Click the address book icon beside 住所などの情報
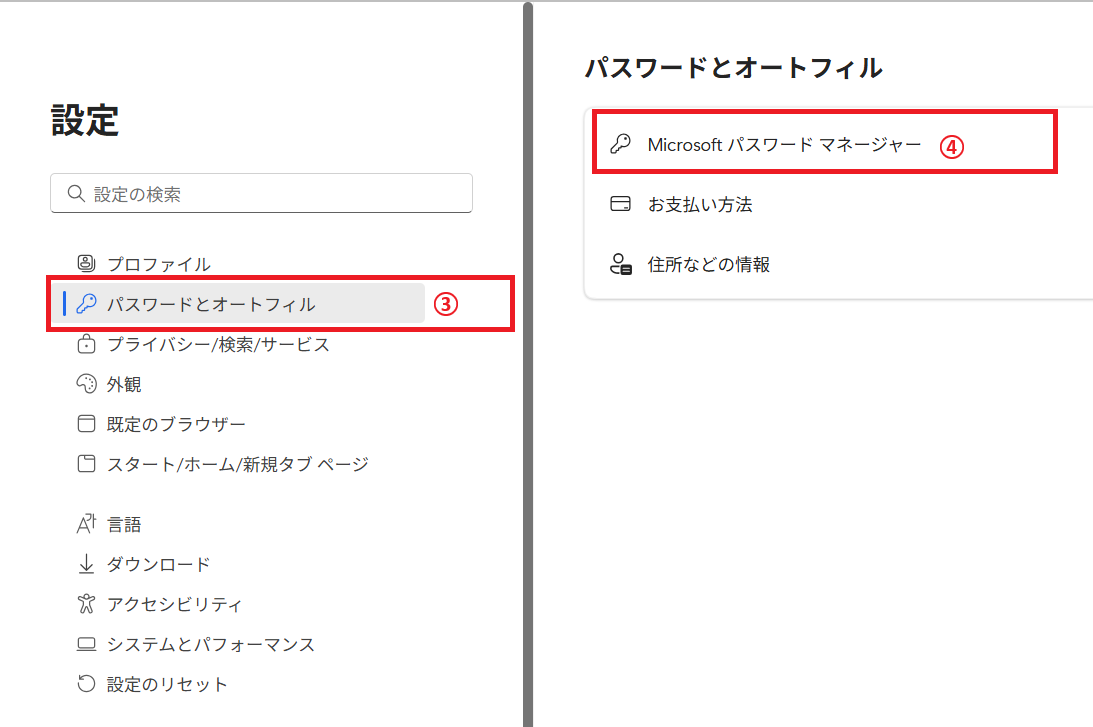 (x=622, y=264)
